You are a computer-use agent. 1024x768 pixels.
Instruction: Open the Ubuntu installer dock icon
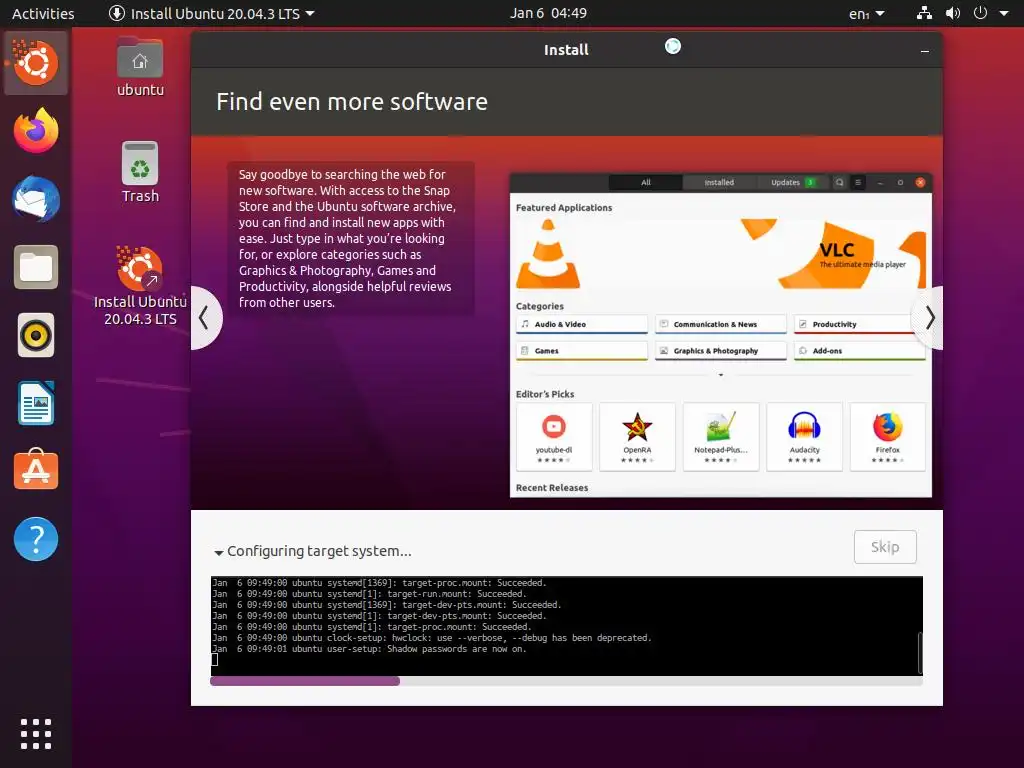coord(36,63)
